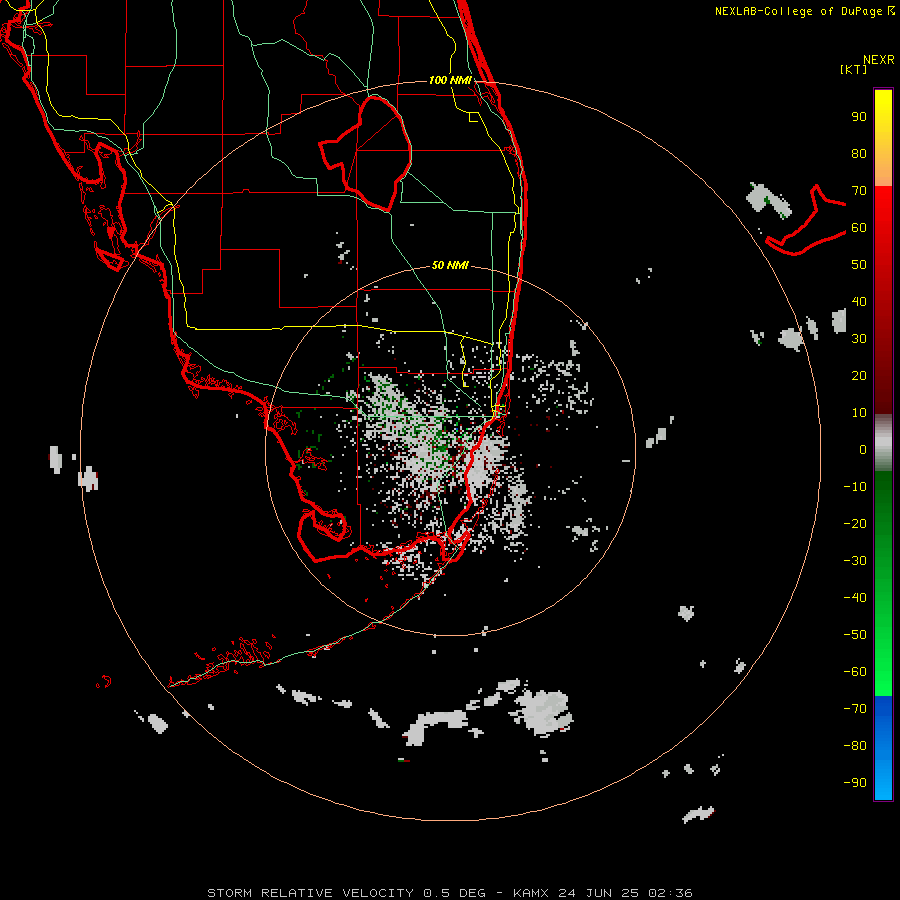Click the positive 20 scale value
The height and width of the screenshot is (900, 900).
point(859,376)
